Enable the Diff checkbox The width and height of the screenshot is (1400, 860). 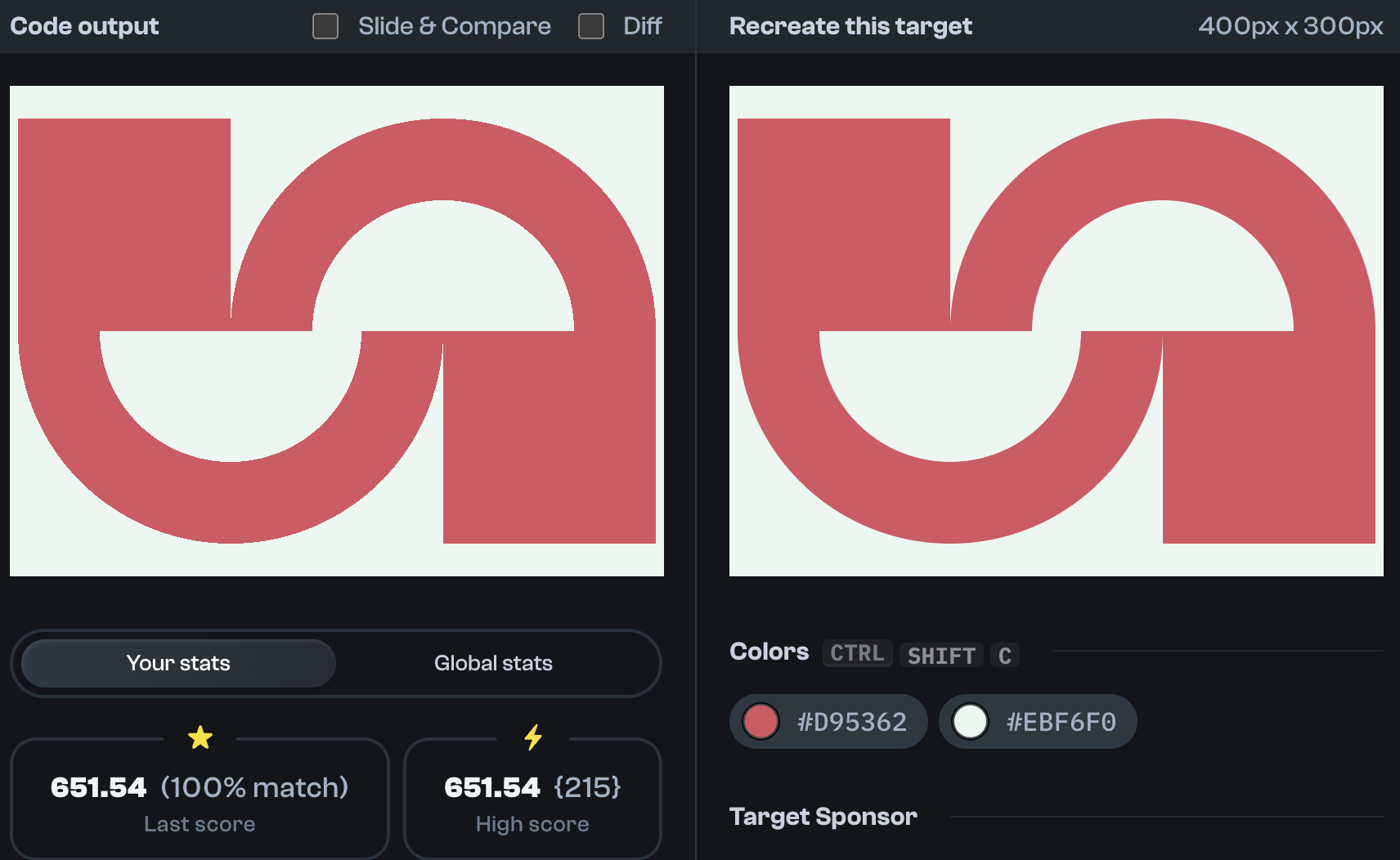point(590,26)
